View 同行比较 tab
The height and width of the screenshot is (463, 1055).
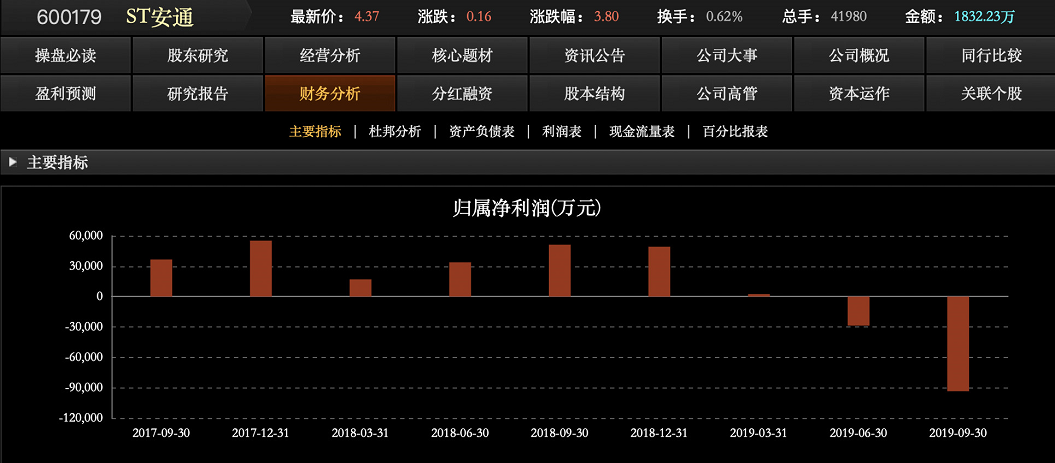pyautogui.click(x=991, y=56)
